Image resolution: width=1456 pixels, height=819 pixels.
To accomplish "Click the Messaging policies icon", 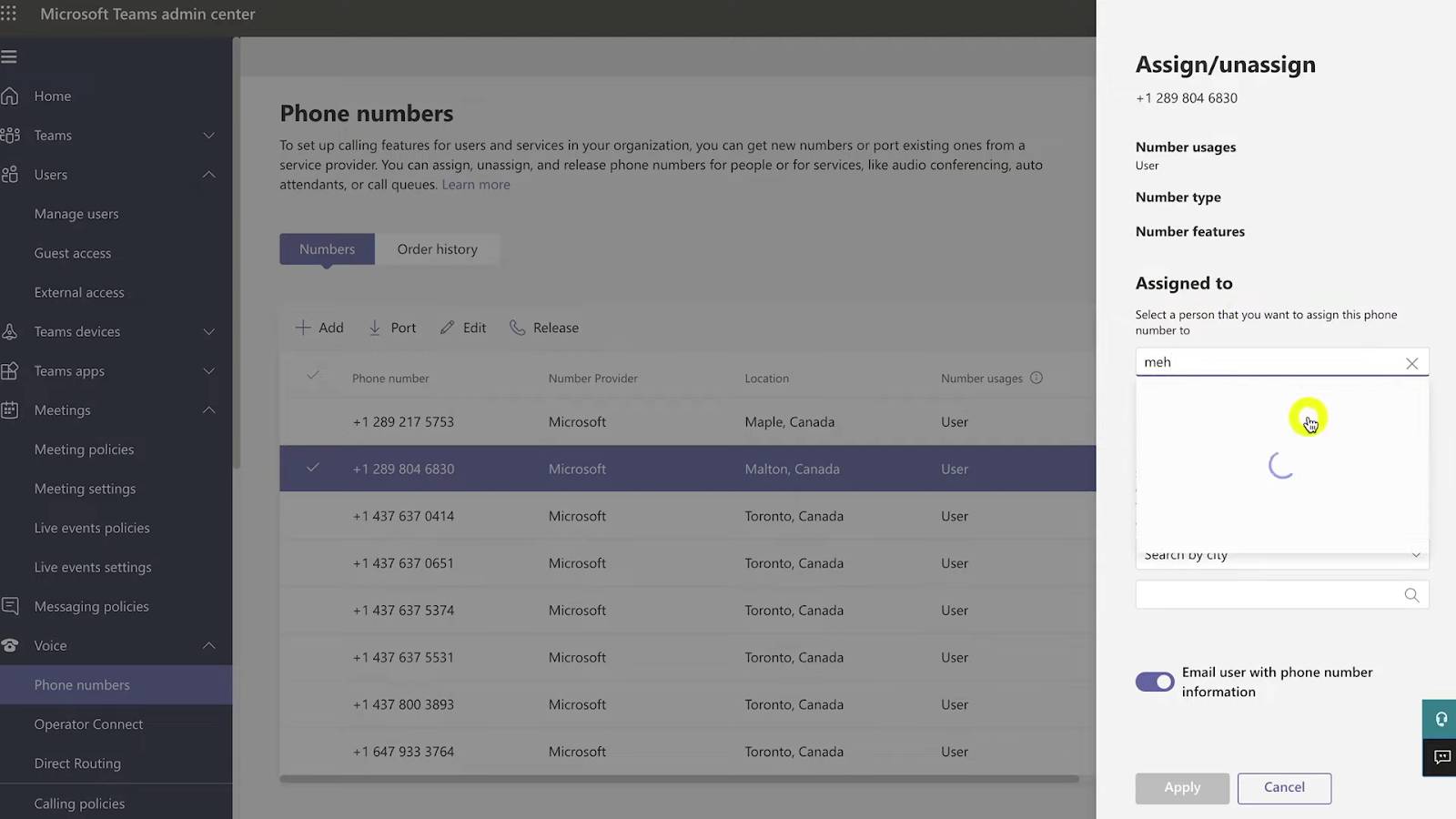I will pyautogui.click(x=10, y=606).
